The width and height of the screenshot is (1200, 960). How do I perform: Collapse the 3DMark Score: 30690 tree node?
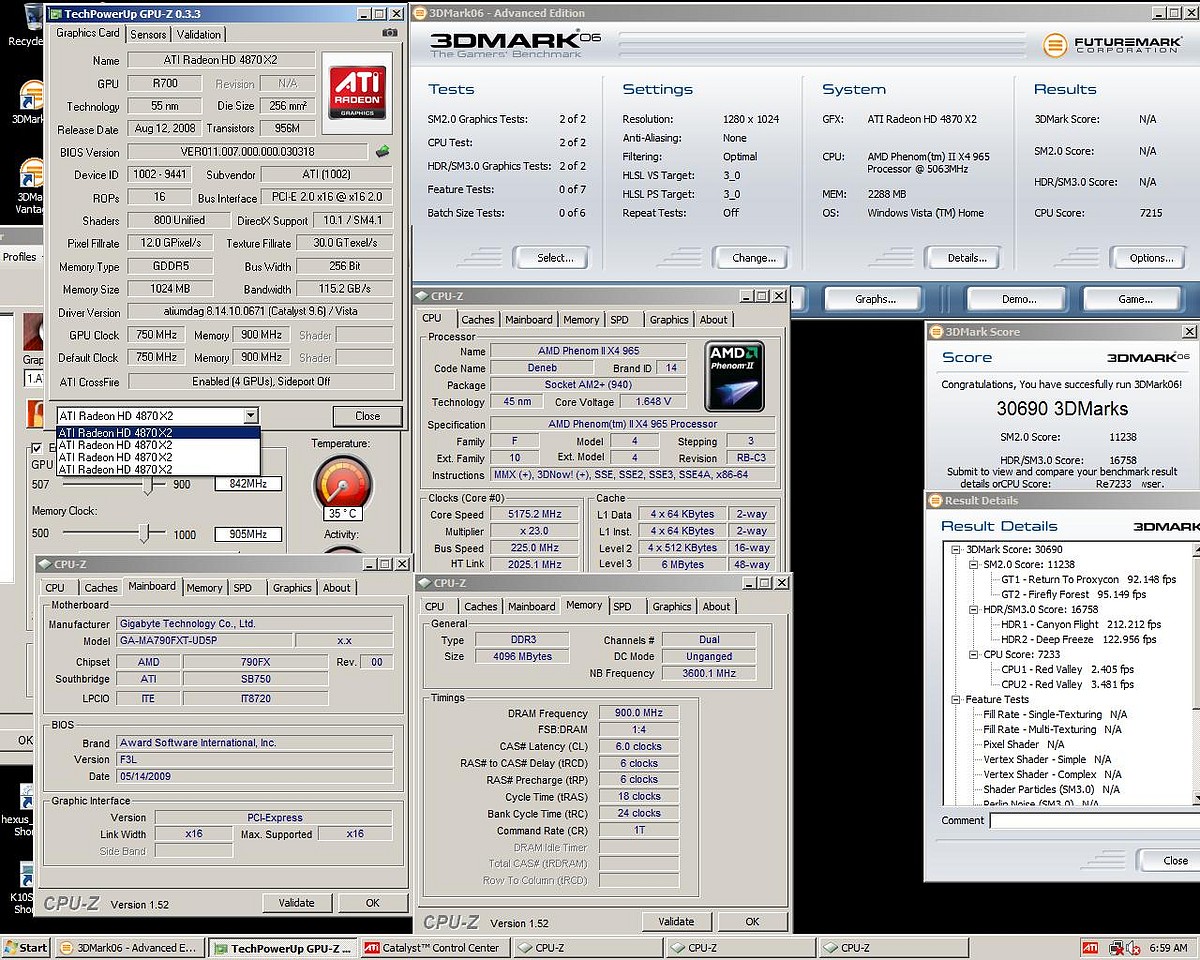point(957,549)
